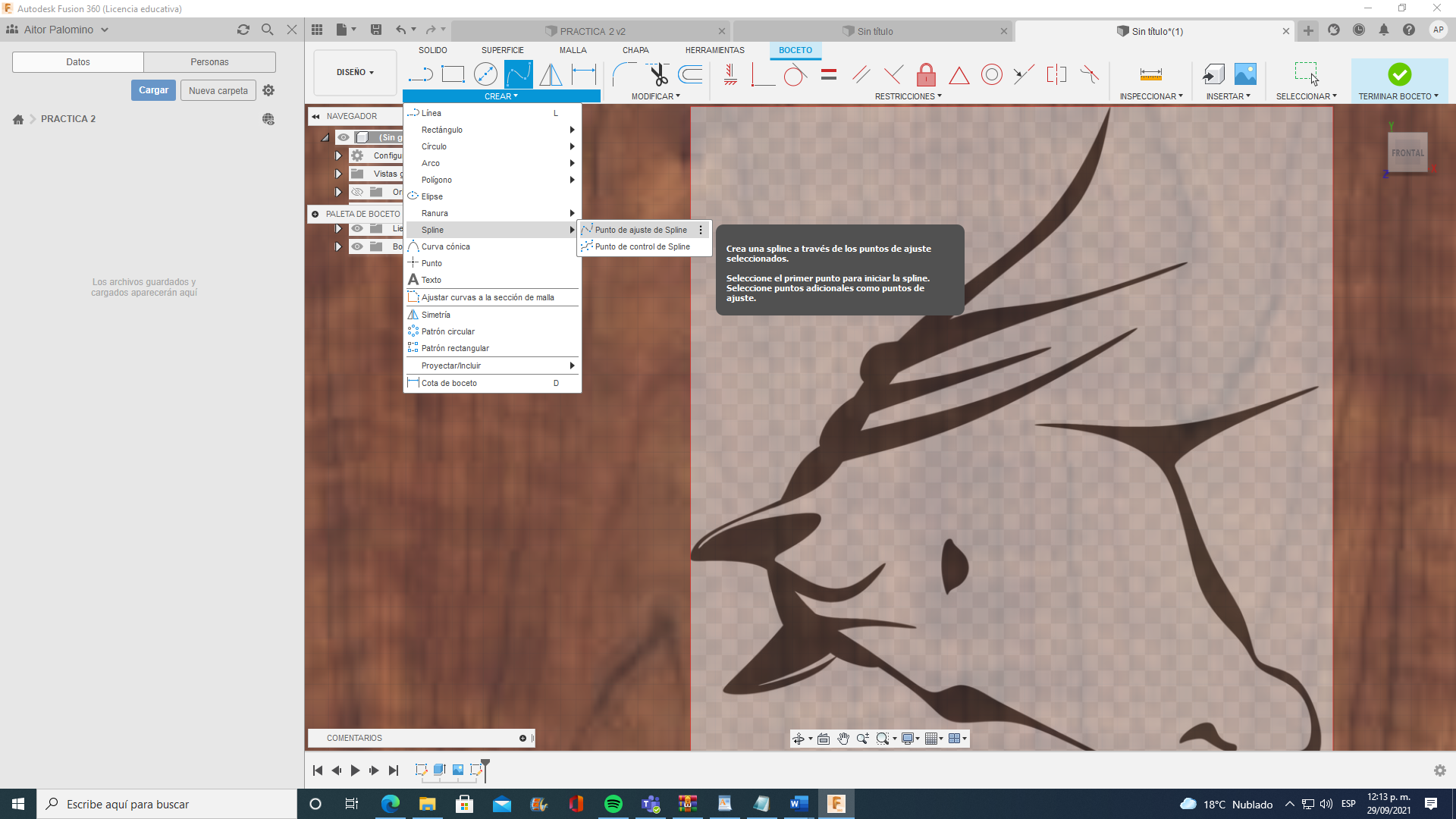This screenshot has height=819, width=1456.
Task: Select the Fillet tool icon
Action: point(625,74)
